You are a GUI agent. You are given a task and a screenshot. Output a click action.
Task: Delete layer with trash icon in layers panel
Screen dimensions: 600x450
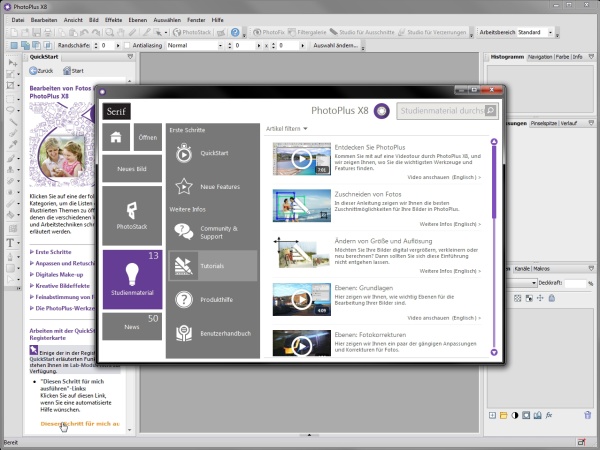587,415
